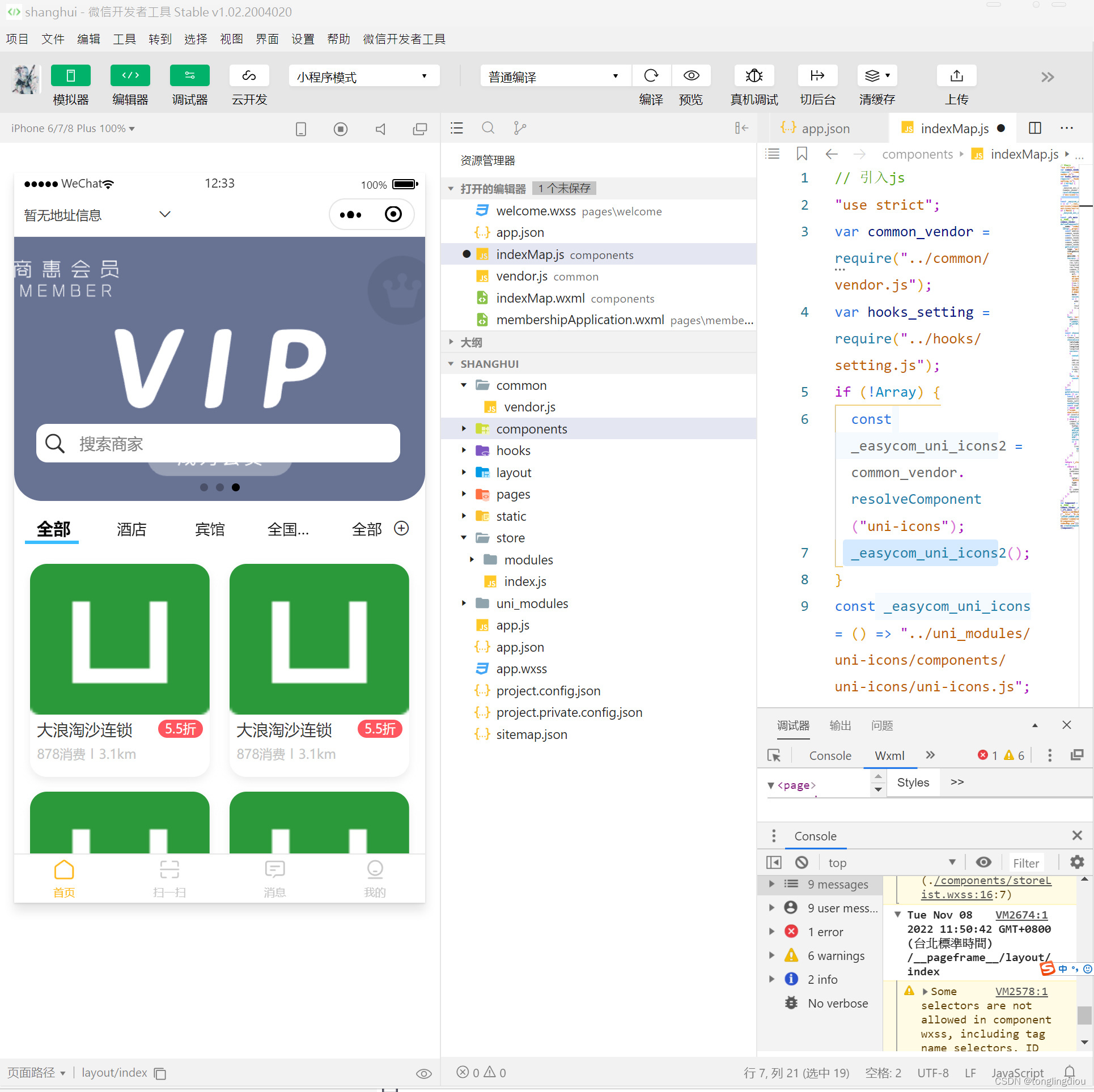Click the version control branch icon
The image size is (1094, 1092).
coord(520,128)
